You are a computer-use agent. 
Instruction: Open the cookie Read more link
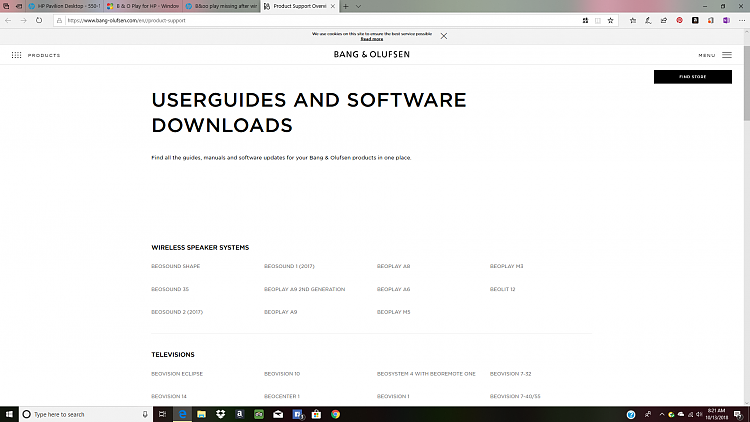coord(372,39)
